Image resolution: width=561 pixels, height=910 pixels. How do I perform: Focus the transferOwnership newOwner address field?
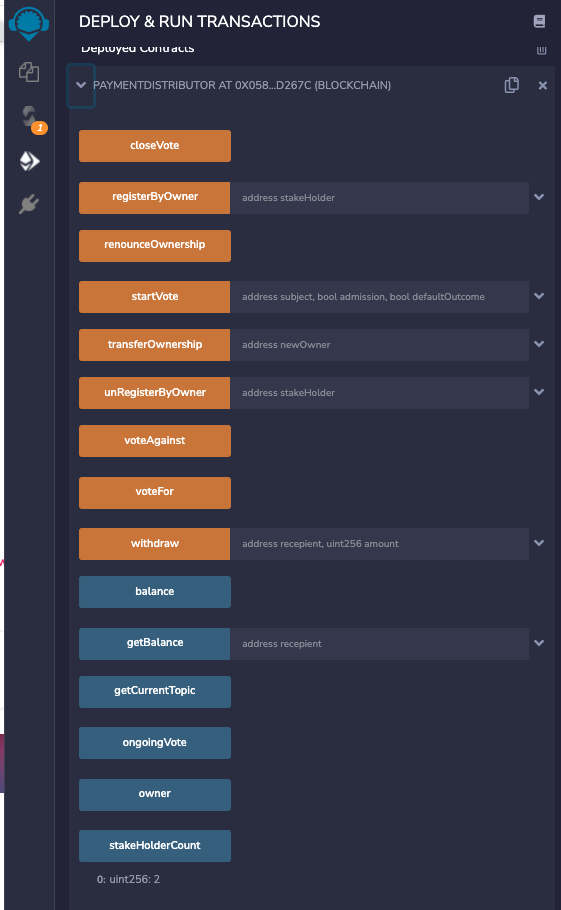coord(379,345)
